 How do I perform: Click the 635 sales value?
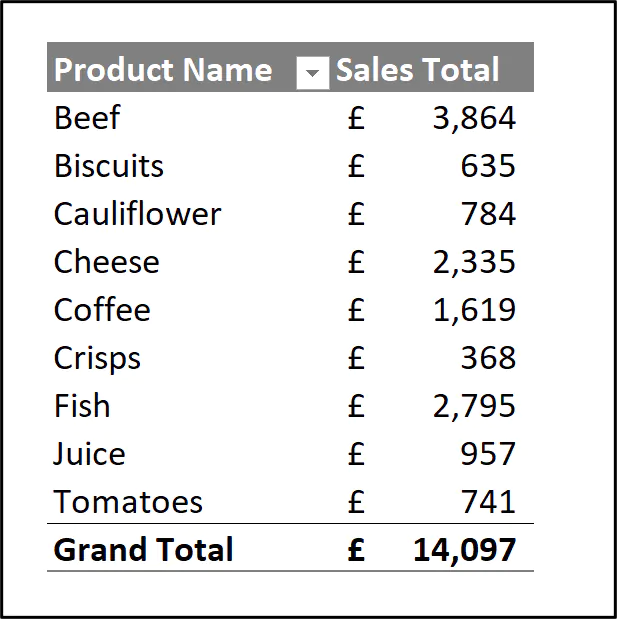click(x=488, y=166)
